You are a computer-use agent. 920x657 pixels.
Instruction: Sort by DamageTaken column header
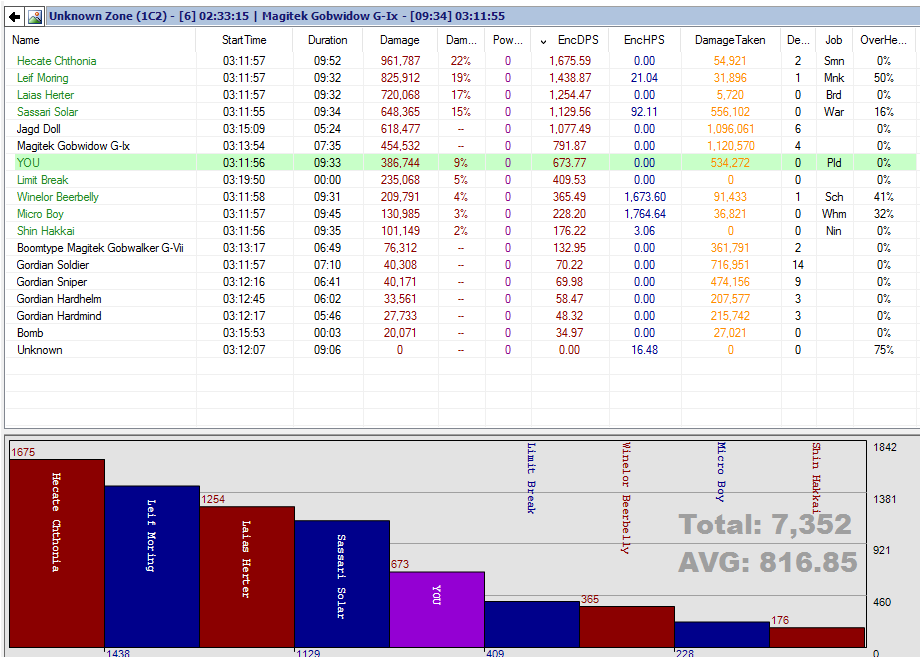coord(730,40)
